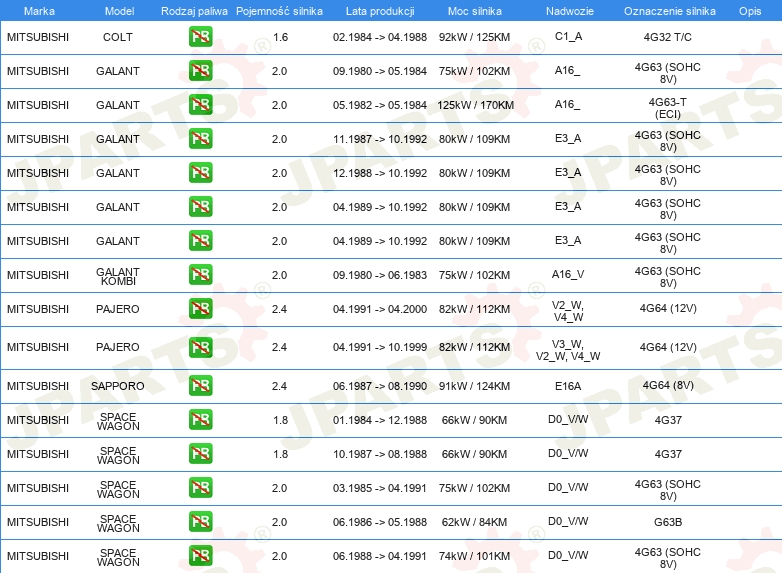Select the SAPPORO model cell
Image resolution: width=782 pixels, height=573 pixels.
click(x=118, y=386)
